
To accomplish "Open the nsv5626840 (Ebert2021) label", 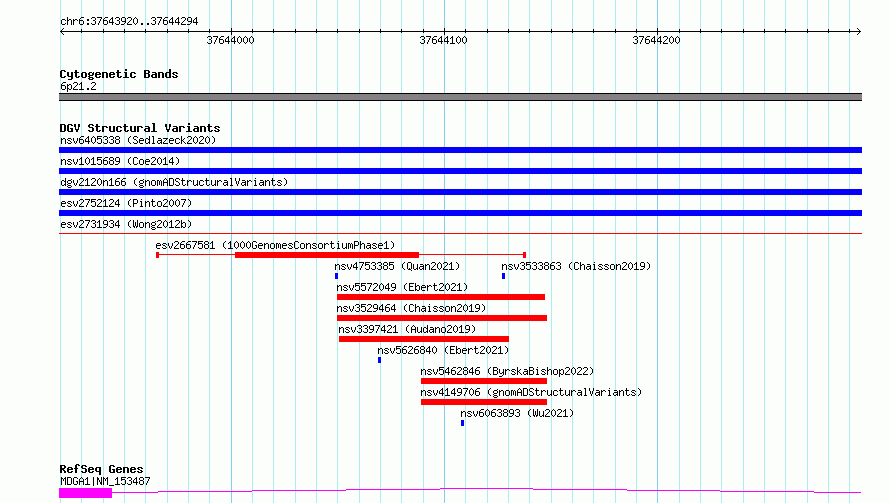I will click(x=443, y=350).
